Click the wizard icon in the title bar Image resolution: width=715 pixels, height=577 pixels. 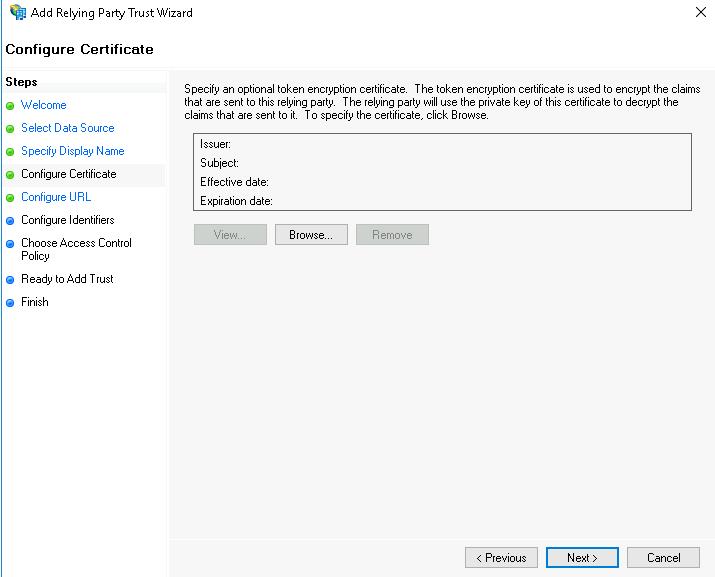(17, 13)
